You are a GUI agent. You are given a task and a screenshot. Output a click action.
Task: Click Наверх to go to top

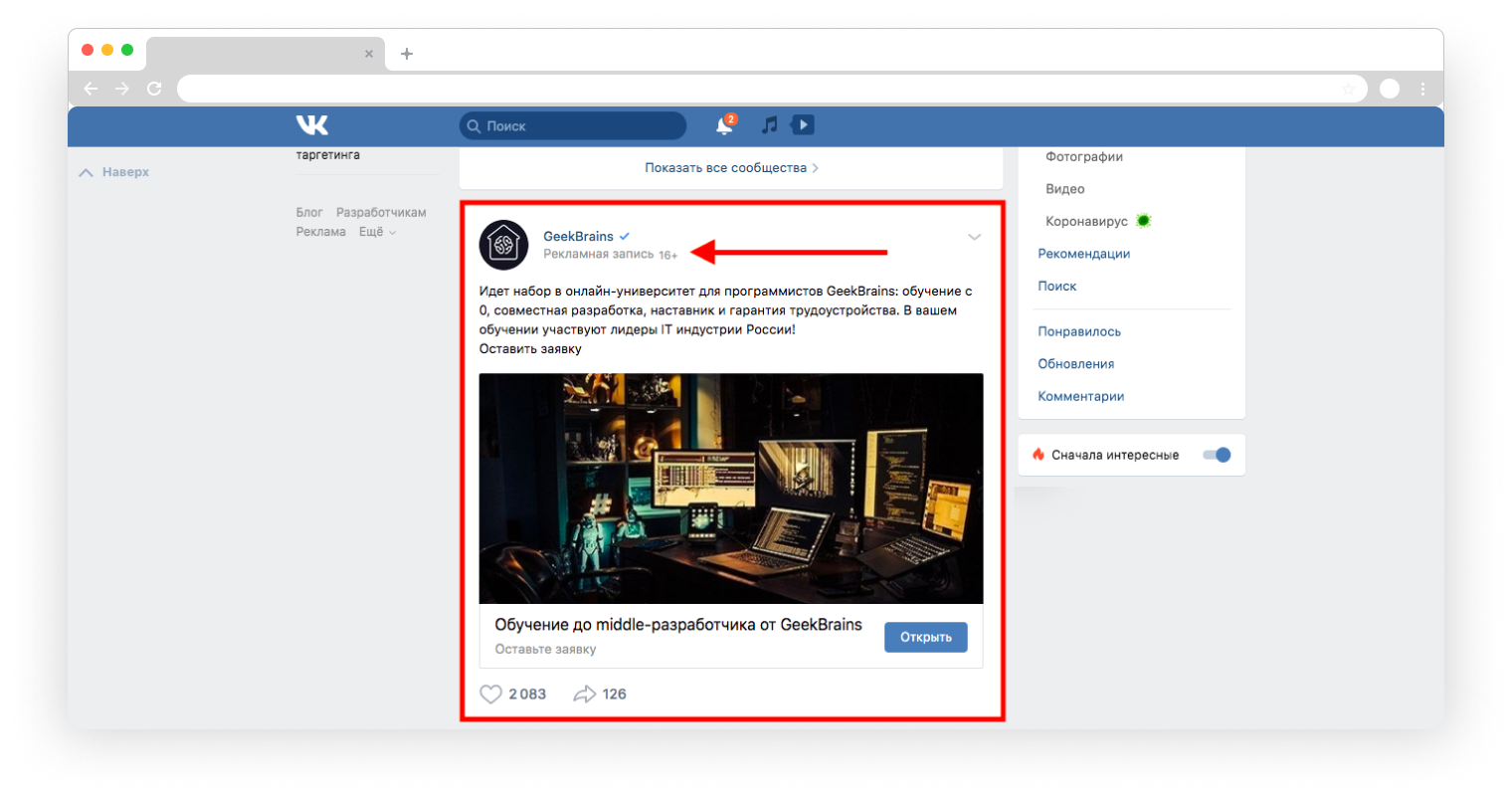point(114,172)
